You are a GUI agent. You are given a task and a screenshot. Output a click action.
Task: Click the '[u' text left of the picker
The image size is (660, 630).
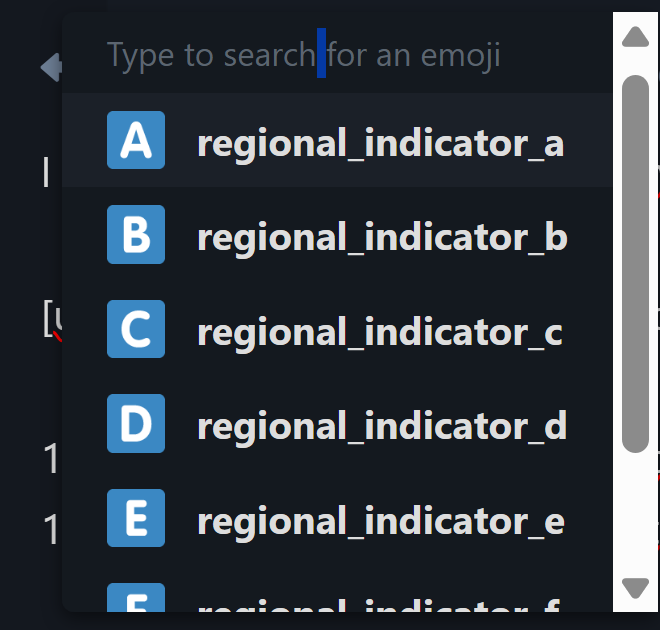pyautogui.click(x=52, y=319)
